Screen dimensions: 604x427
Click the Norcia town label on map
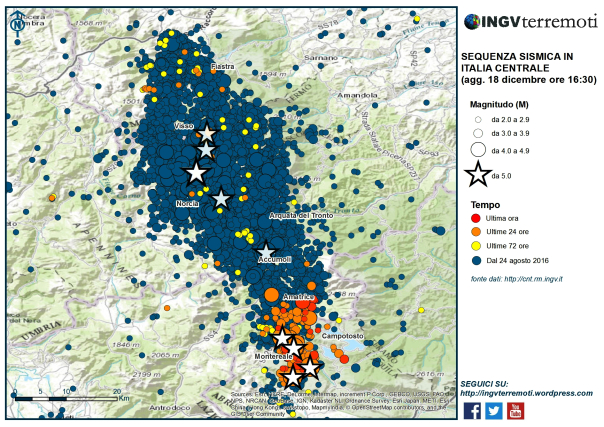coord(187,203)
